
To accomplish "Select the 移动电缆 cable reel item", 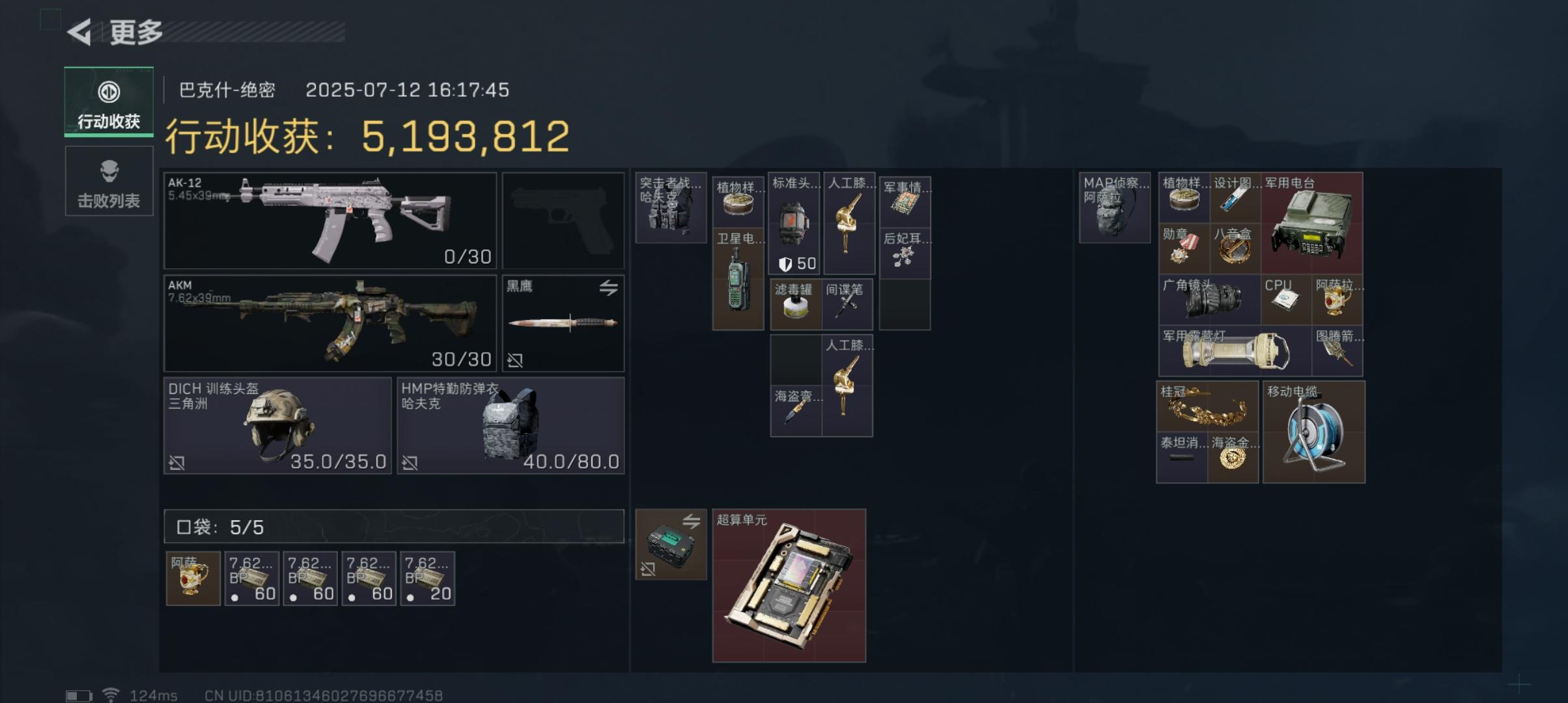I will click(x=1313, y=432).
